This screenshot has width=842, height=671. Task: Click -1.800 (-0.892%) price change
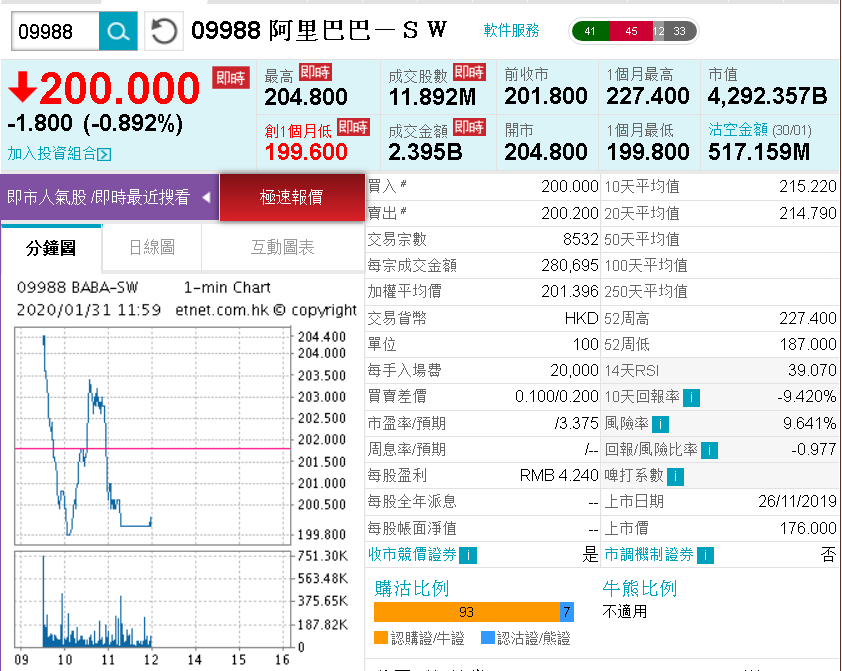coord(95,123)
